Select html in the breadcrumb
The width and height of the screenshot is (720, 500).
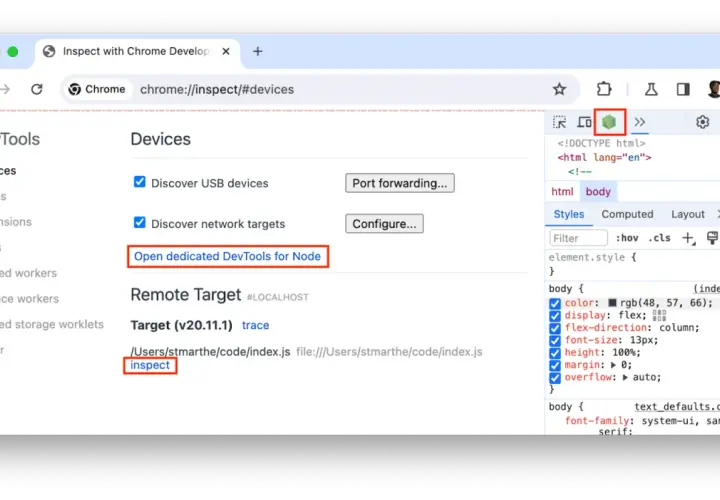tap(562, 191)
